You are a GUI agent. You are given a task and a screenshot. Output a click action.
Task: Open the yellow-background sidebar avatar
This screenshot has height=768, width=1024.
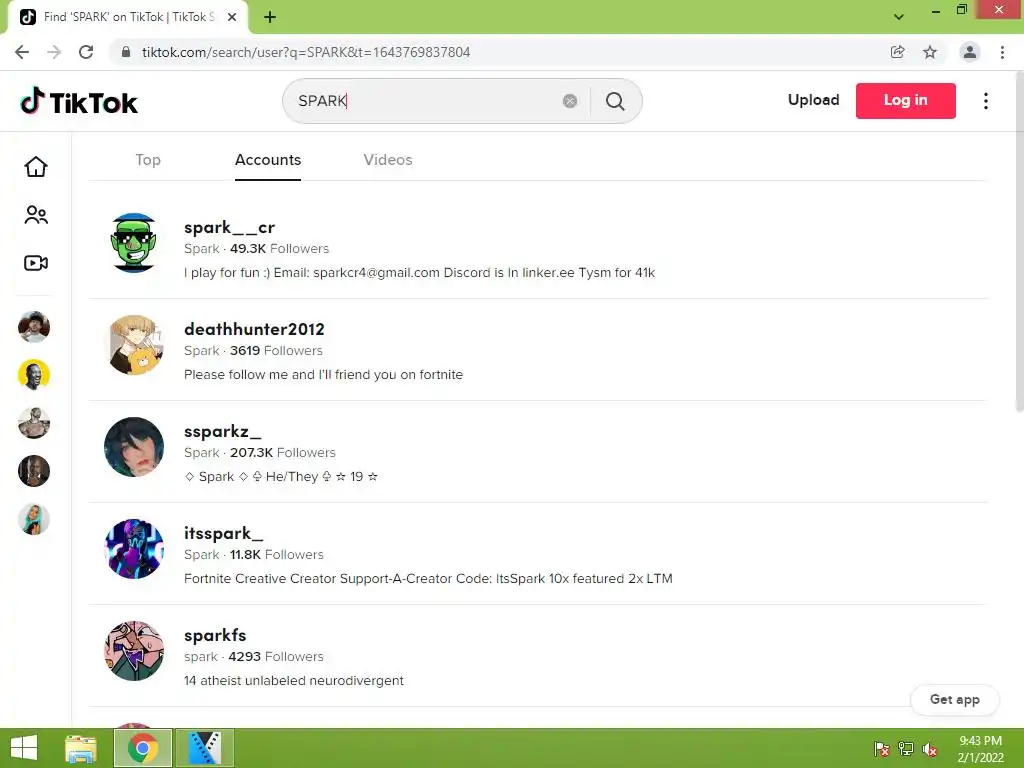pos(34,375)
